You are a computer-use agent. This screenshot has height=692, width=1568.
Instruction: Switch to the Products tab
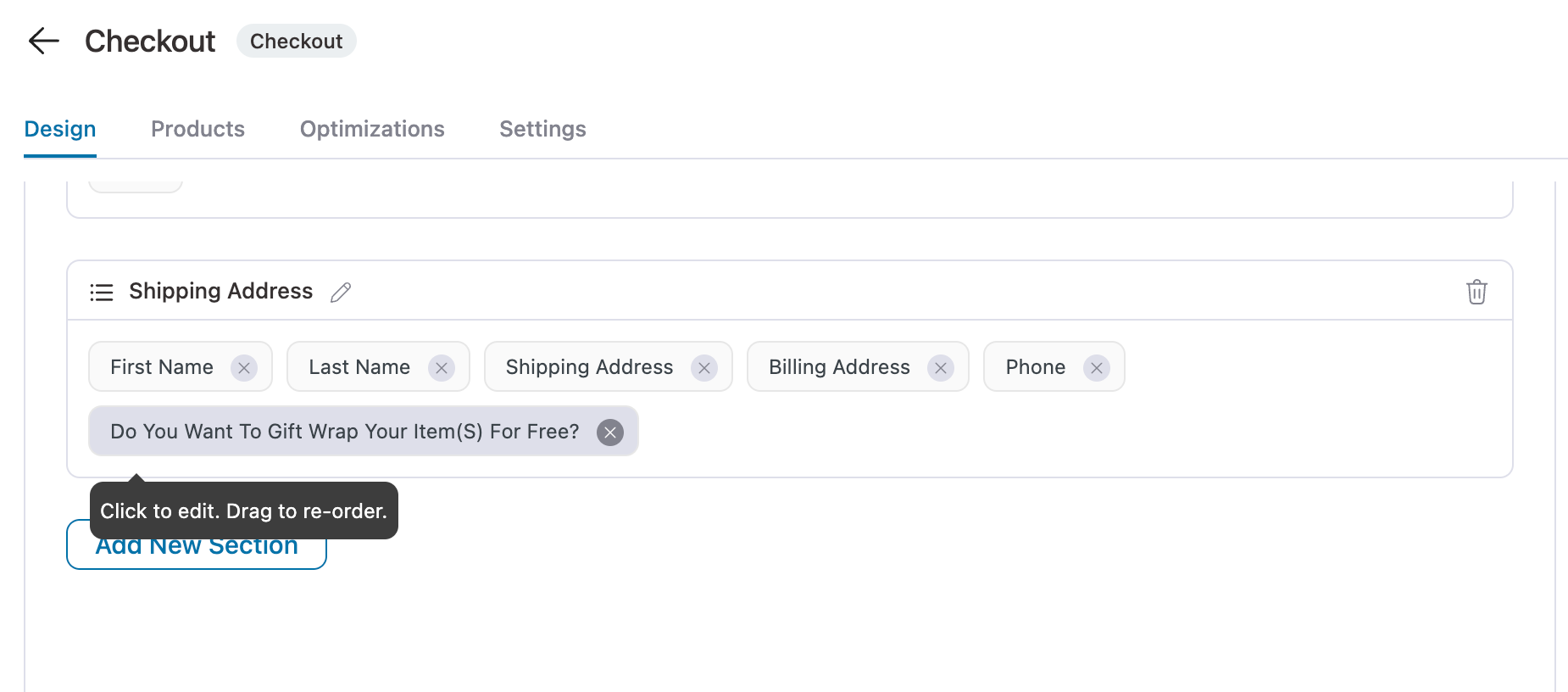(x=197, y=129)
